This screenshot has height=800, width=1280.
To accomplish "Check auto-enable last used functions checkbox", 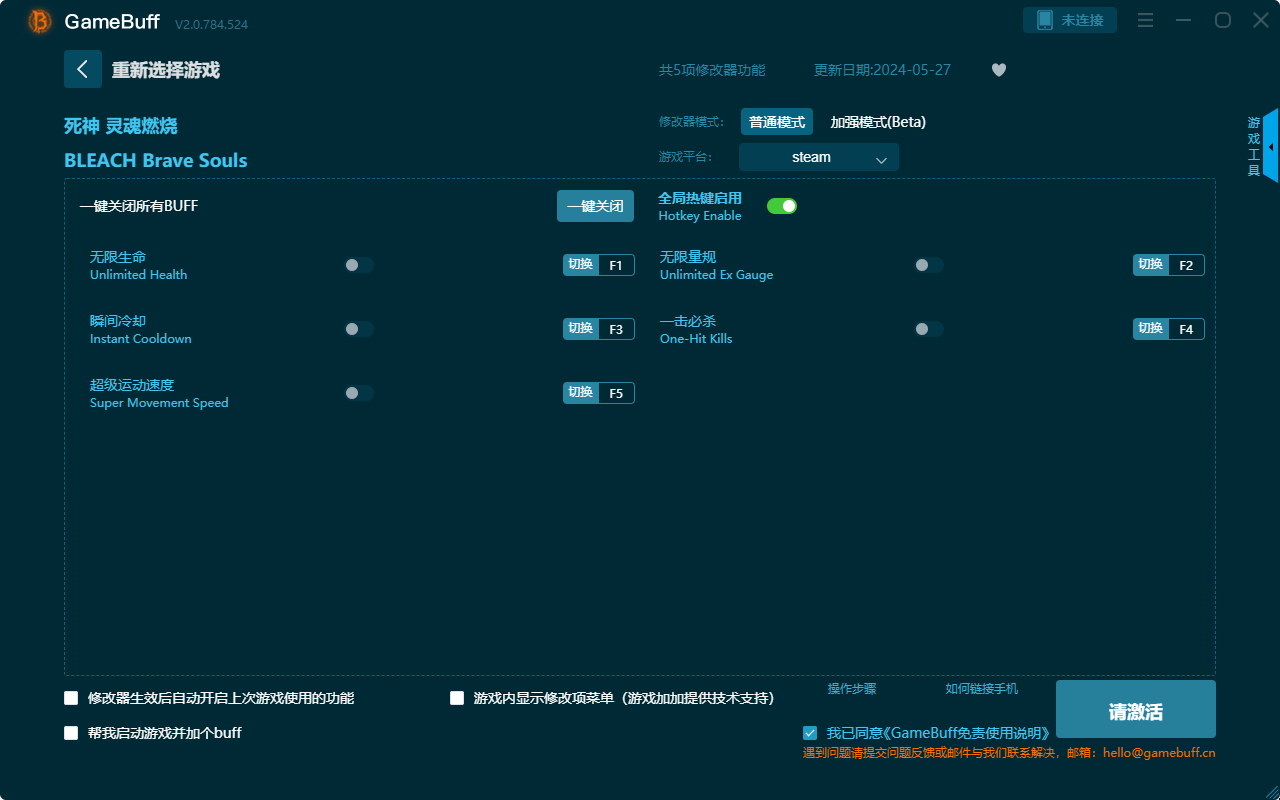I will pos(71,698).
